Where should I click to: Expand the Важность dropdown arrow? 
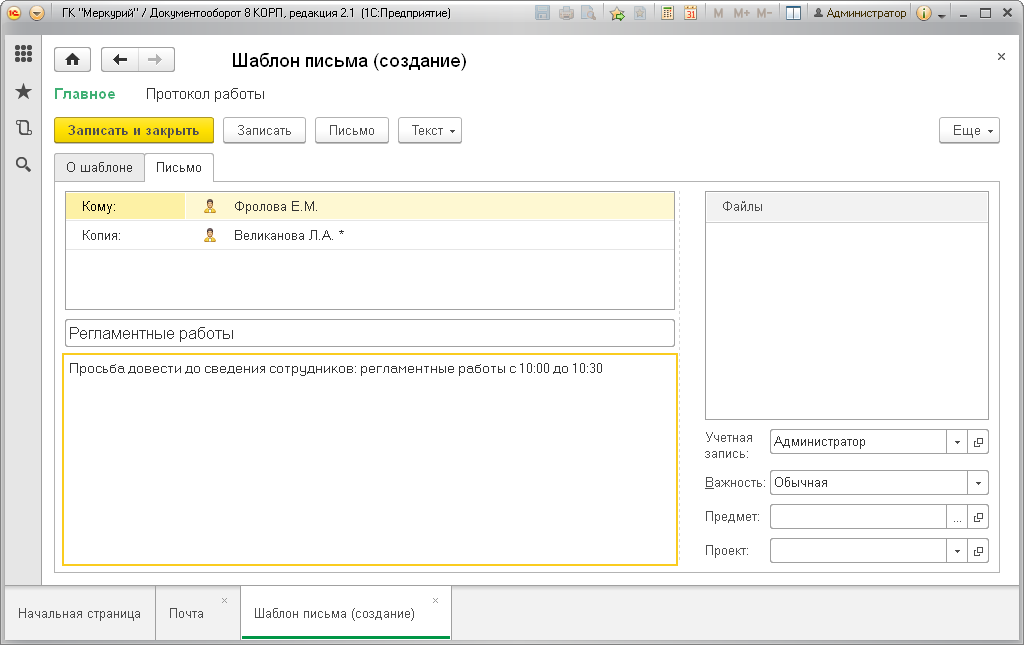pyautogui.click(x=978, y=483)
